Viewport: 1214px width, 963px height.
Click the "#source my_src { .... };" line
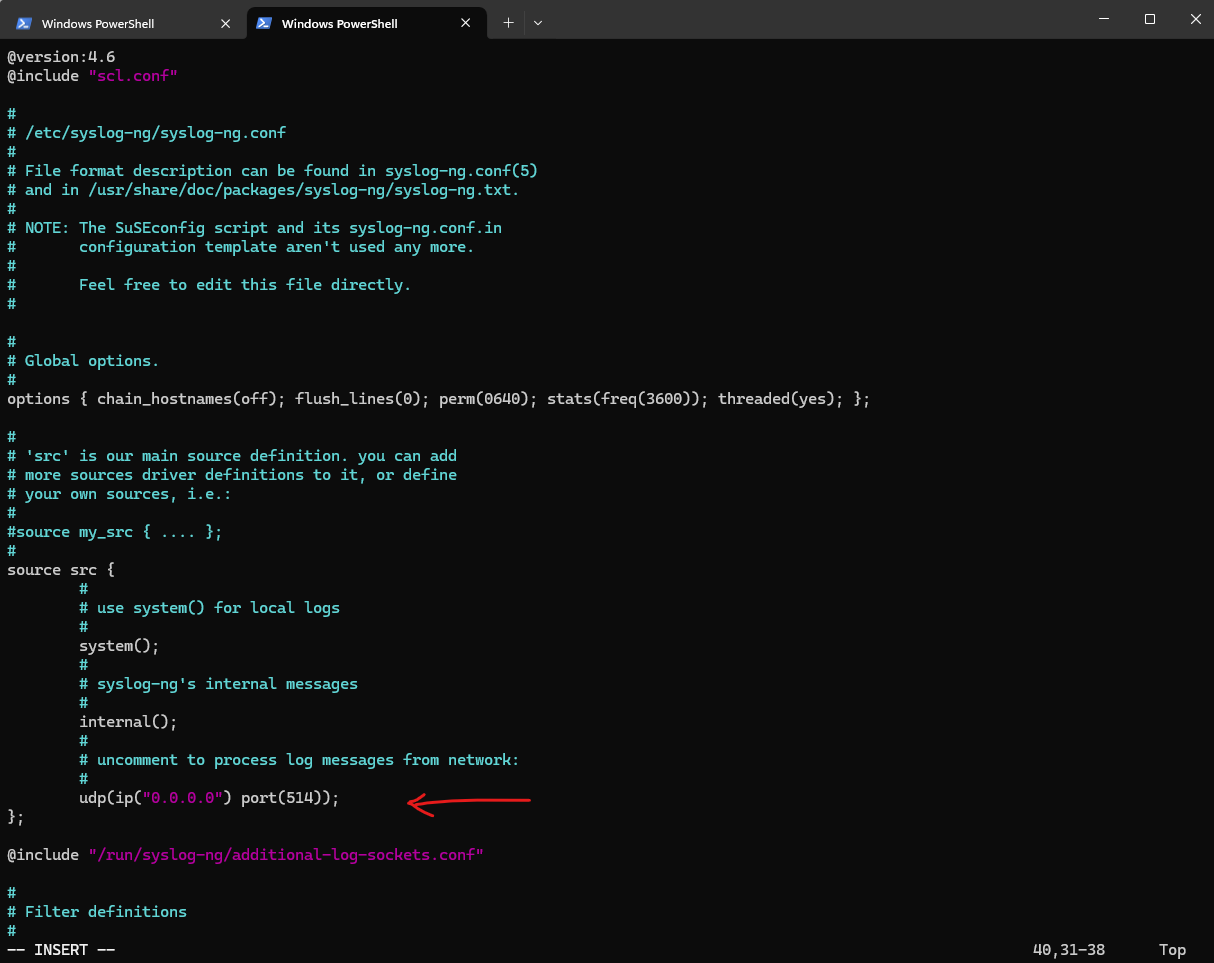115,532
